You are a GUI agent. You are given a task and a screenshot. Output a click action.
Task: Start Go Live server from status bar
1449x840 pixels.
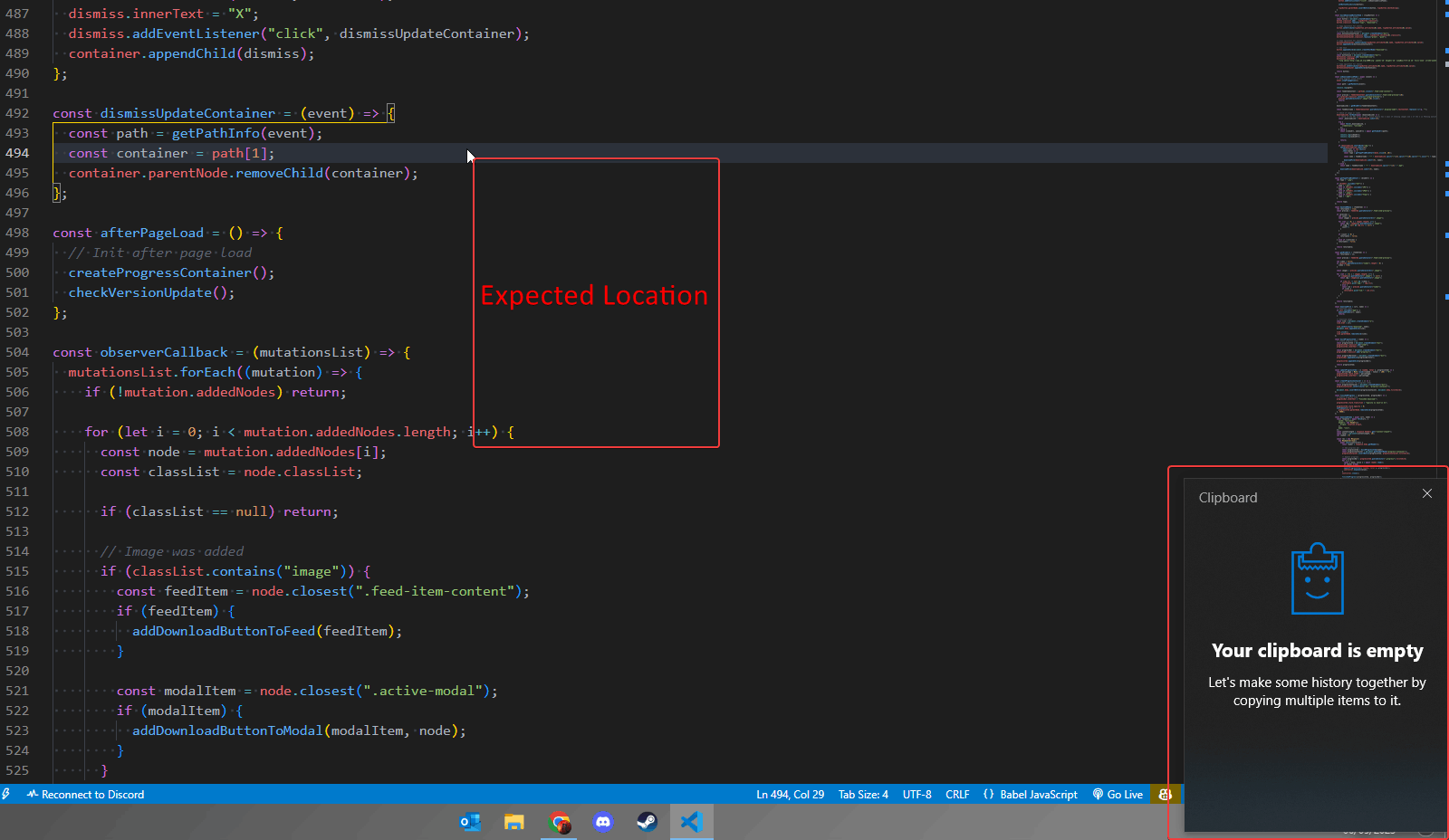1118,794
